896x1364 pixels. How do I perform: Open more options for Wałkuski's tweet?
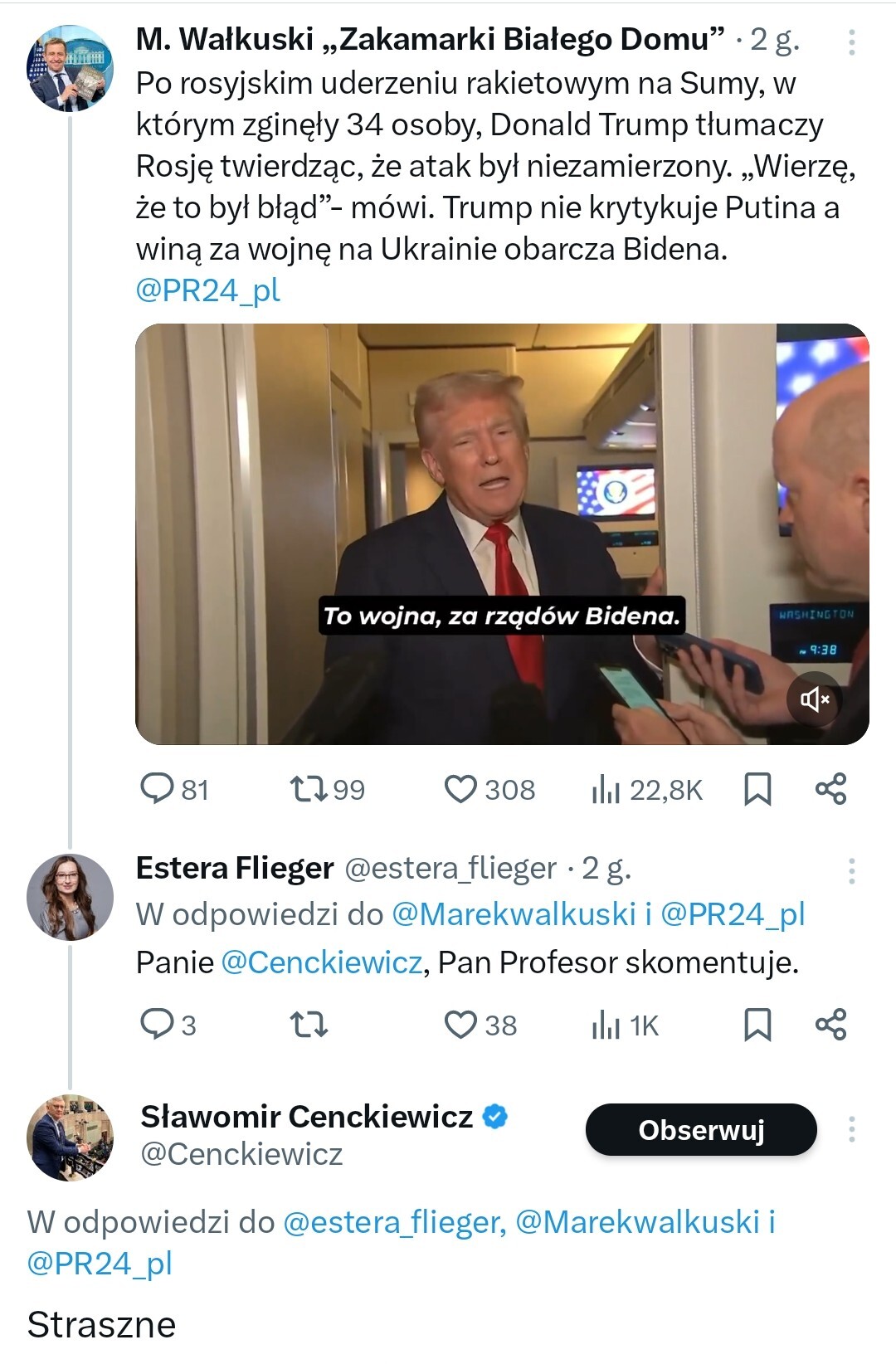[852, 41]
